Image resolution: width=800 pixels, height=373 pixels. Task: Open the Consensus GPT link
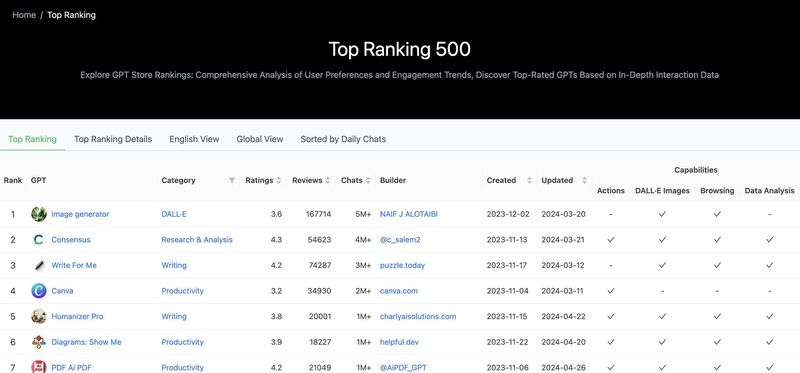(71, 240)
